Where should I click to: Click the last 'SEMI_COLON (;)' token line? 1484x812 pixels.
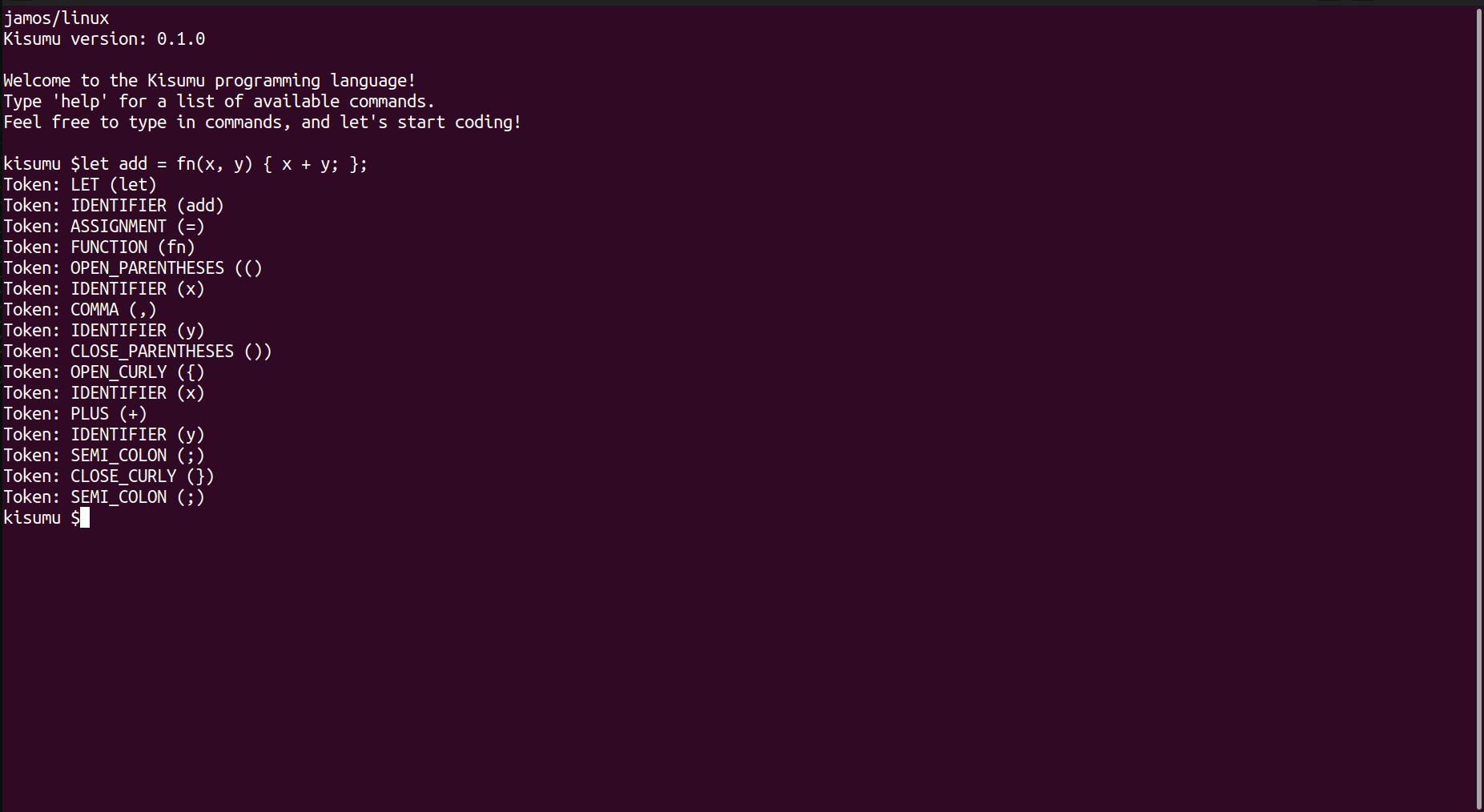tap(137, 497)
